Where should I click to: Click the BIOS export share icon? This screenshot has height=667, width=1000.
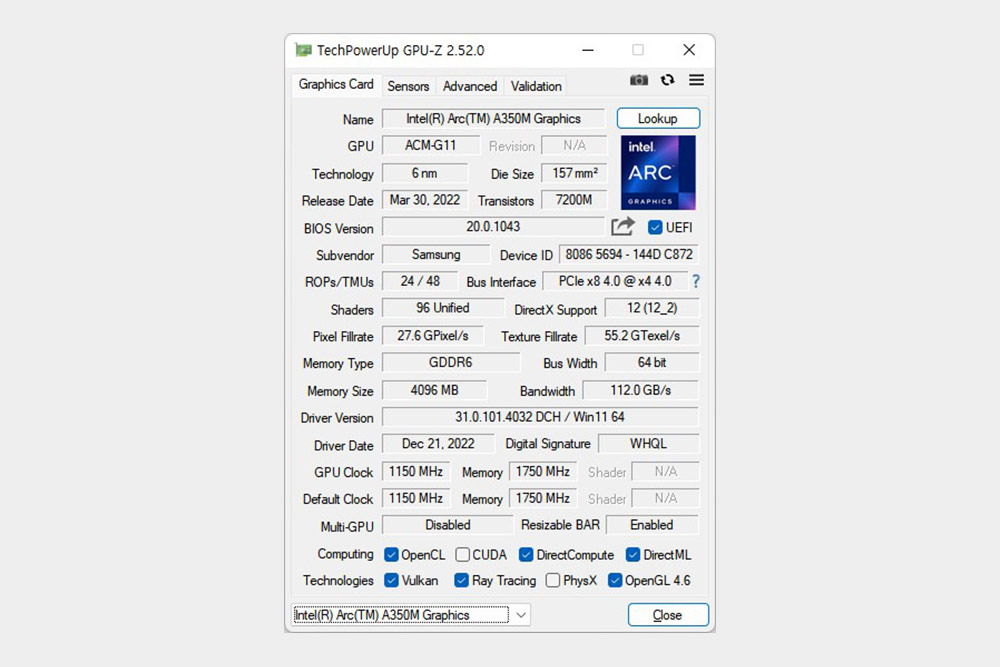tap(623, 226)
